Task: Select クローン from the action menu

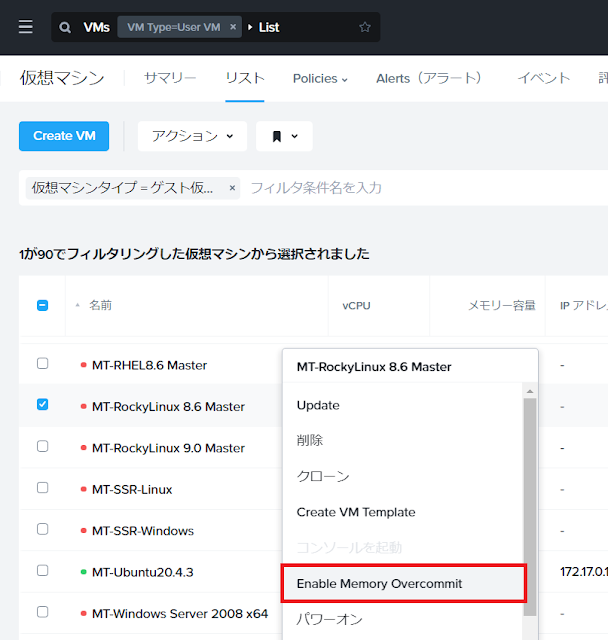Action: pyautogui.click(x=323, y=476)
